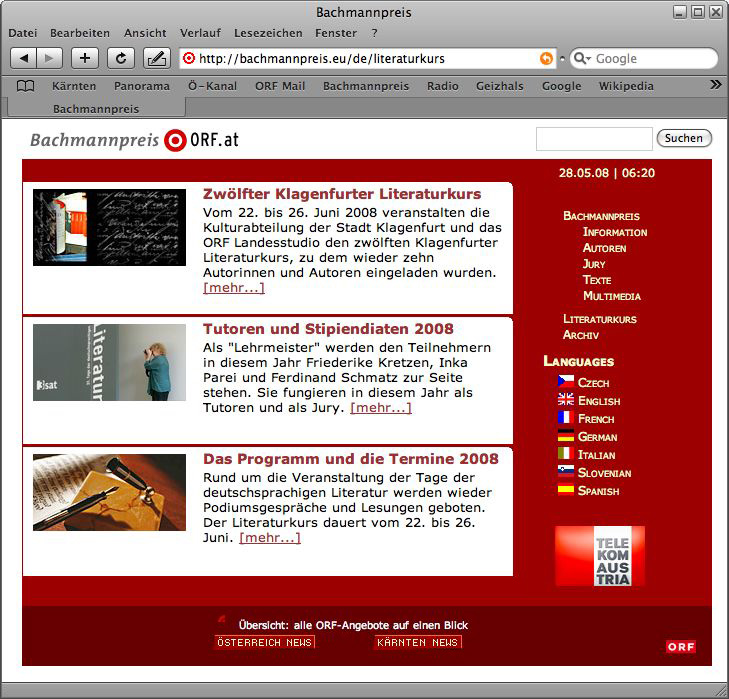Open the Radio bookmark

tap(443, 86)
